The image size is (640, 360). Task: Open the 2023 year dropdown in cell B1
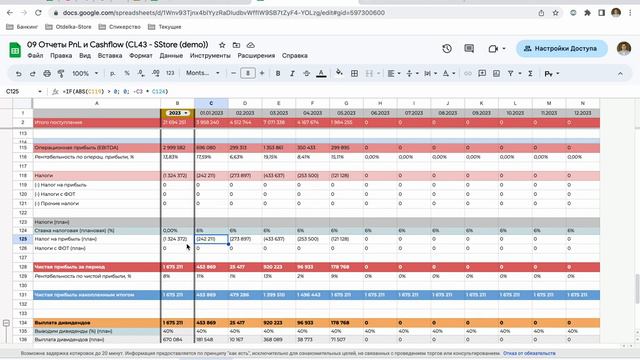(178, 113)
